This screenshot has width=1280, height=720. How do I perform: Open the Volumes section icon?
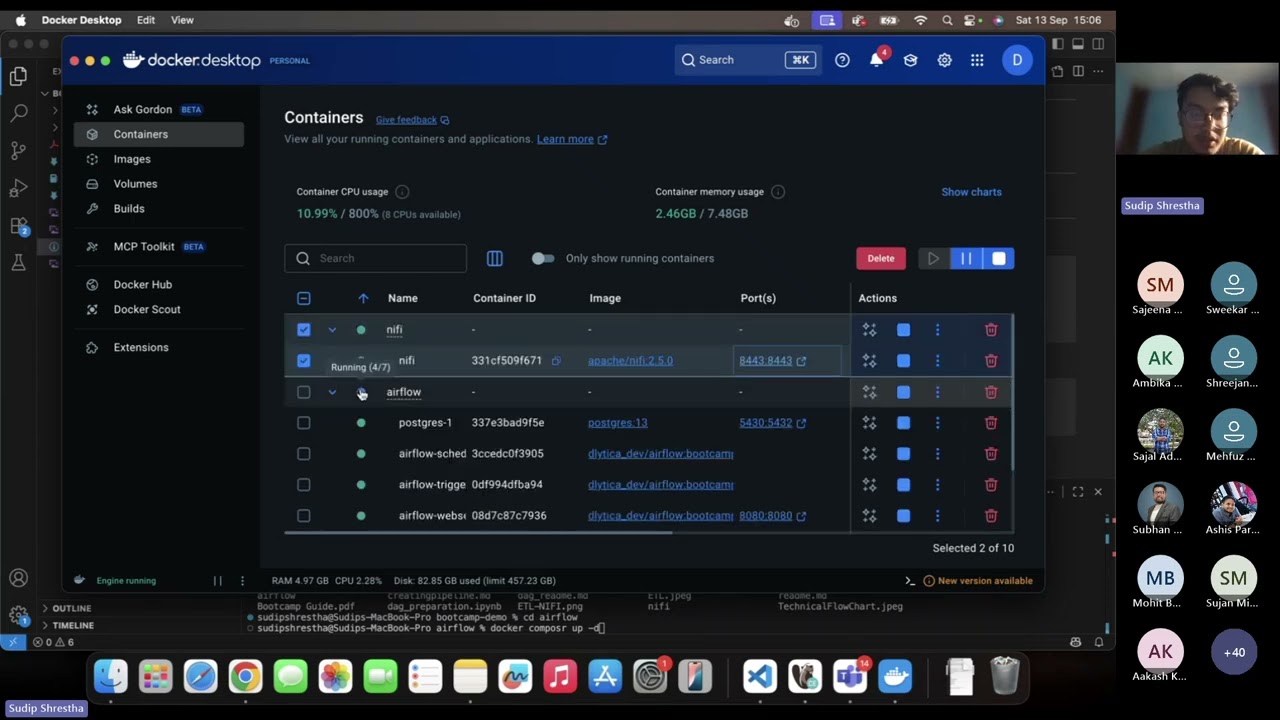point(92,184)
